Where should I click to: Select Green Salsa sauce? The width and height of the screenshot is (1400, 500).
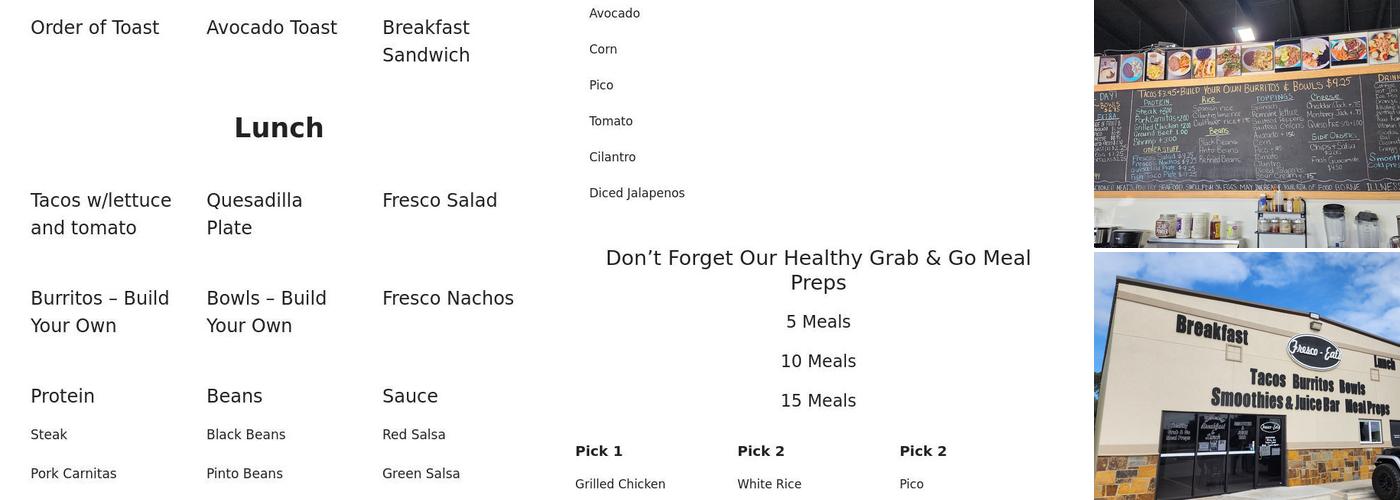coord(420,474)
